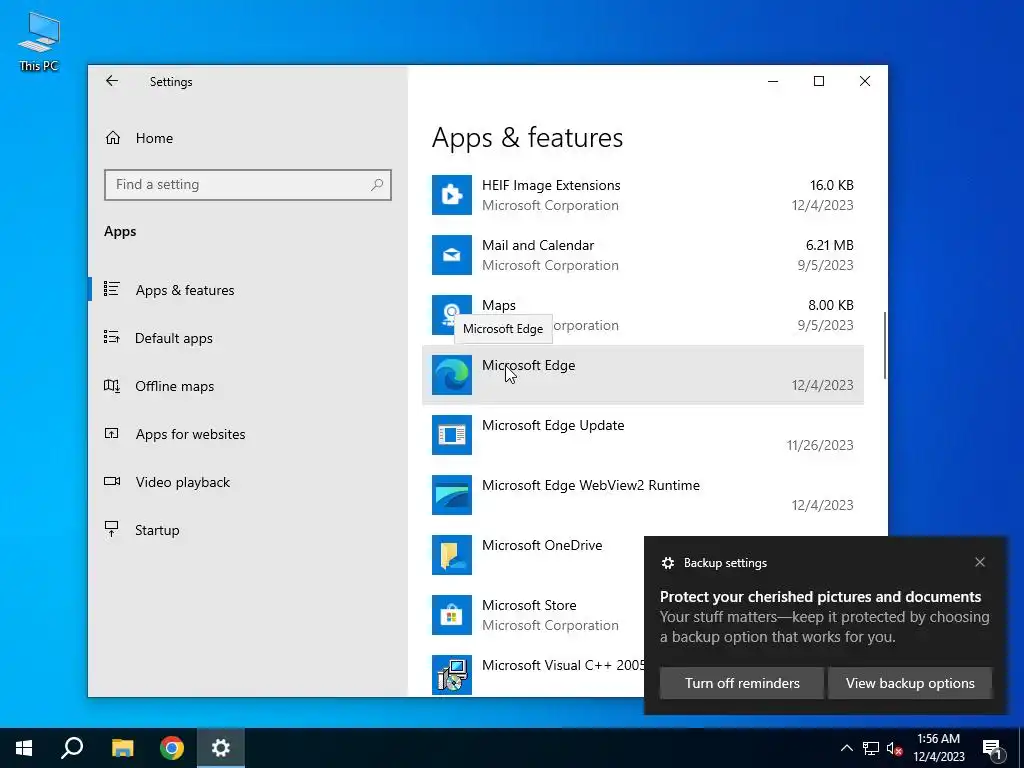The image size is (1024, 768).
Task: Select the Microsoft OneDrive entry name
Action: (x=542, y=545)
